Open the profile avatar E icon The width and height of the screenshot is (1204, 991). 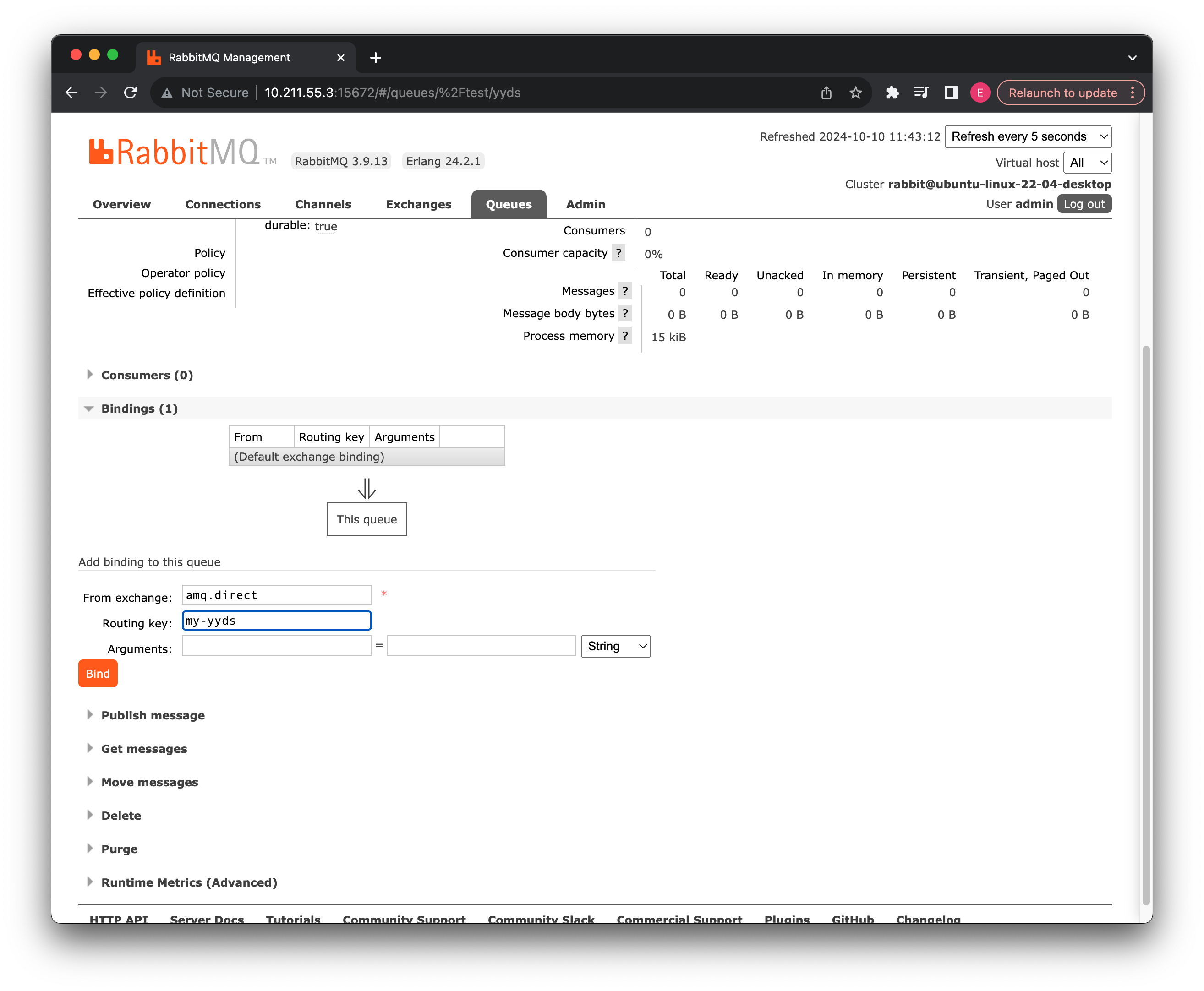click(x=980, y=93)
